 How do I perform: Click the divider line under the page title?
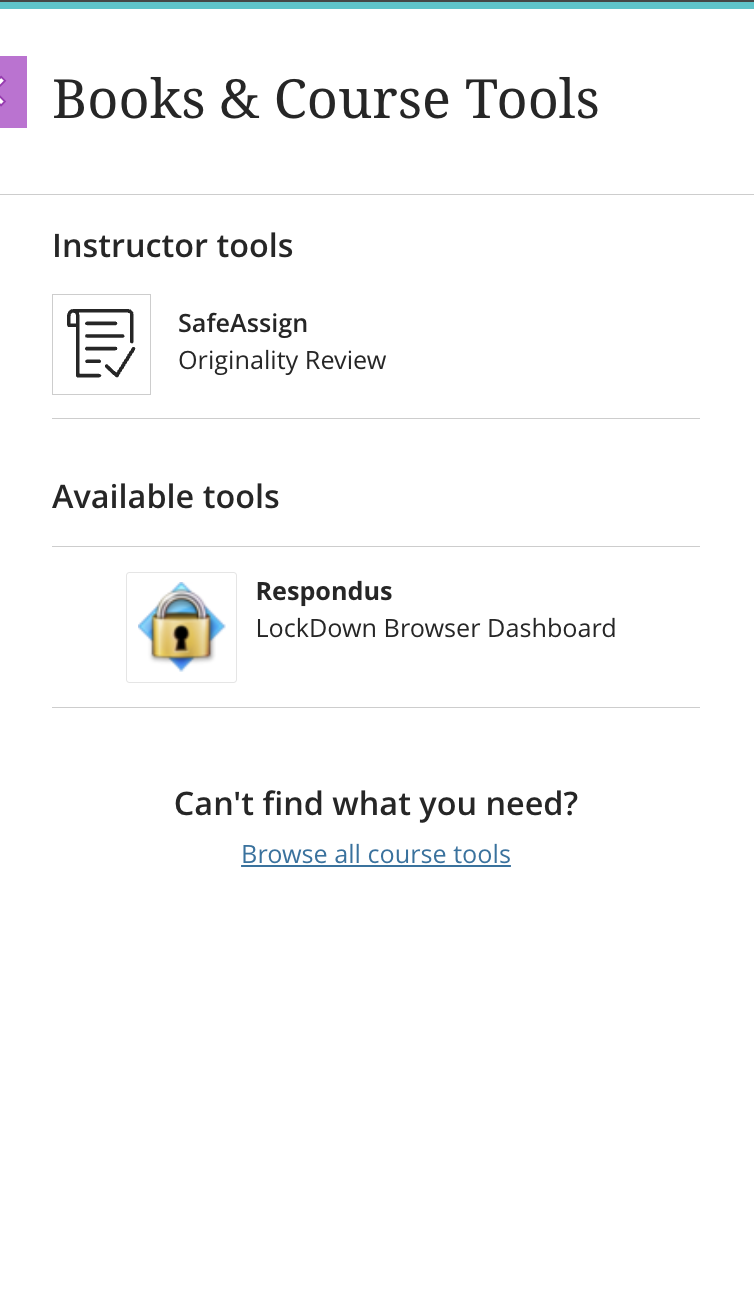tap(377, 194)
